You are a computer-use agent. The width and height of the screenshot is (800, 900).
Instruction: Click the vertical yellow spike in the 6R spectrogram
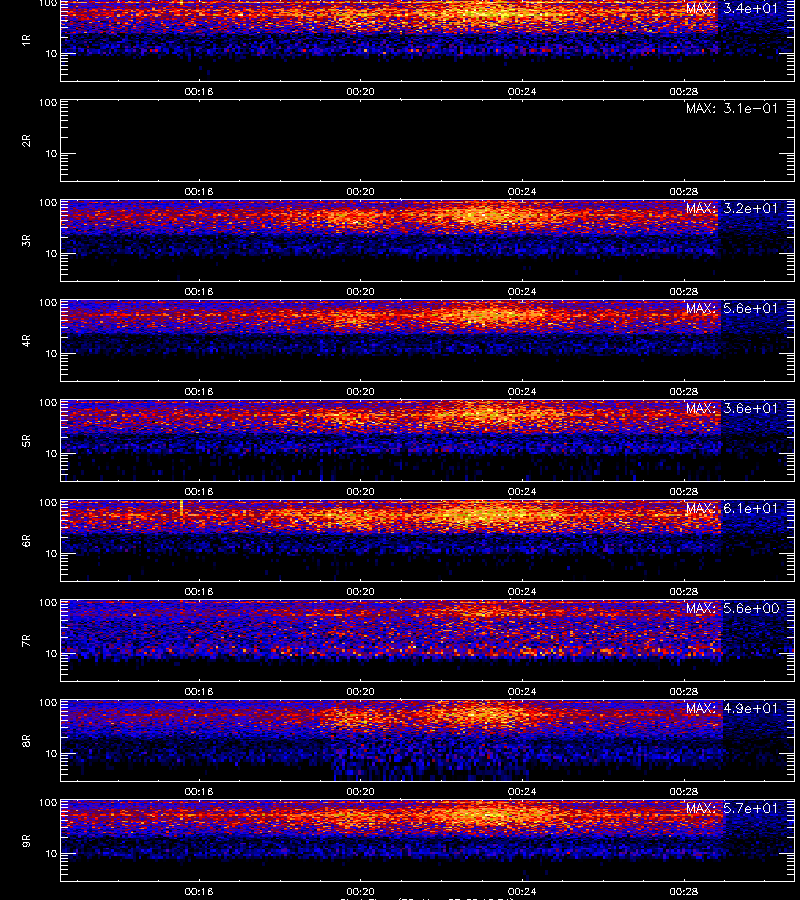[181, 509]
